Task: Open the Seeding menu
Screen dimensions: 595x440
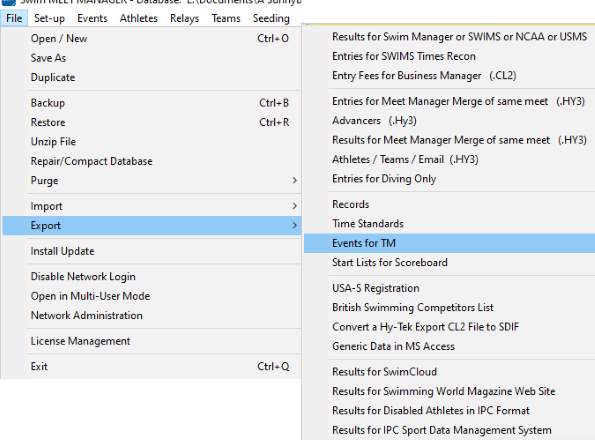Action: pyautogui.click(x=271, y=18)
